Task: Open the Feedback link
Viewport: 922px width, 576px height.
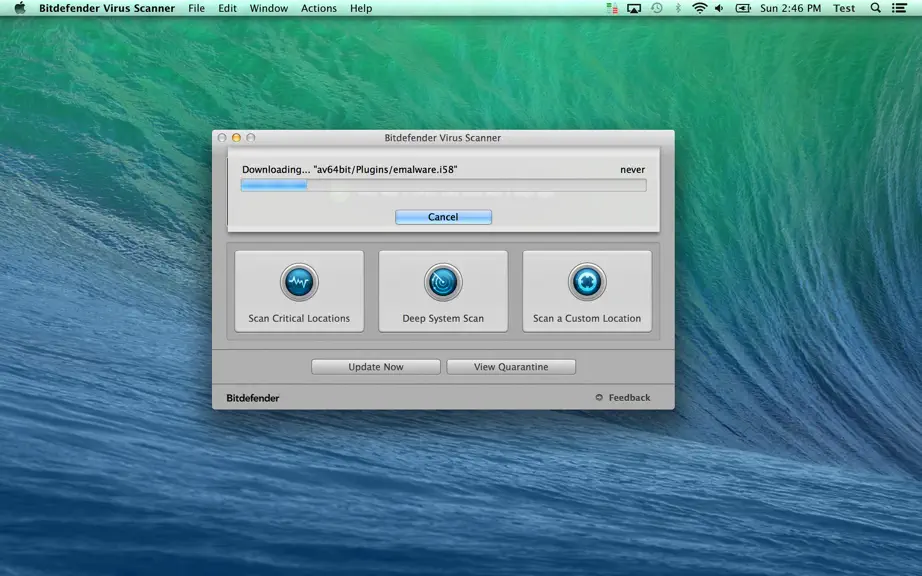Action: [x=623, y=398]
